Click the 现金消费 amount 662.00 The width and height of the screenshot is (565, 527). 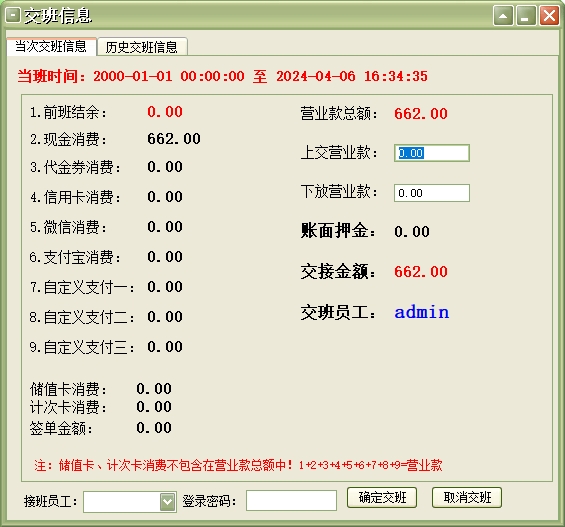174,139
